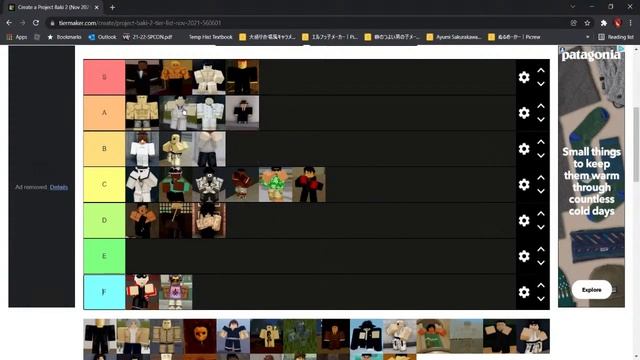Open settings gear for B tier row
This screenshot has width=640, height=360.
[x=524, y=149]
